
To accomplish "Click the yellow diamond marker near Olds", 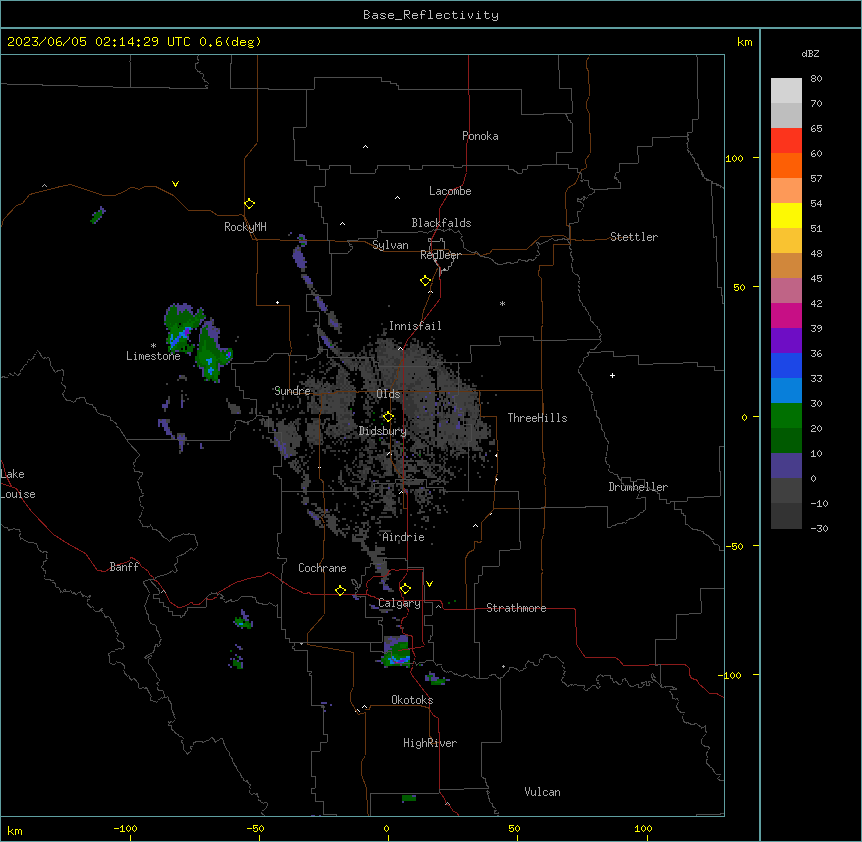I will [389, 417].
